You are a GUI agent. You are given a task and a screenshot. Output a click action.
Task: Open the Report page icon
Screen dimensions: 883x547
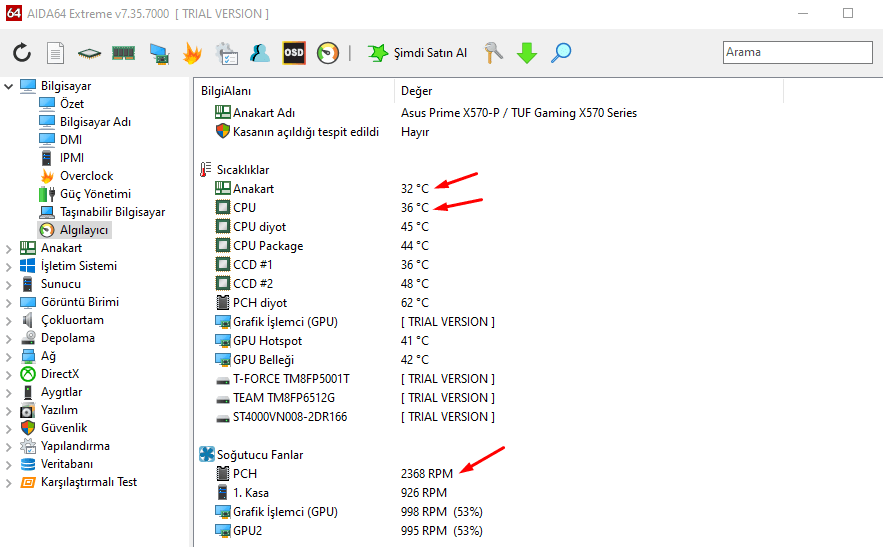(x=56, y=53)
